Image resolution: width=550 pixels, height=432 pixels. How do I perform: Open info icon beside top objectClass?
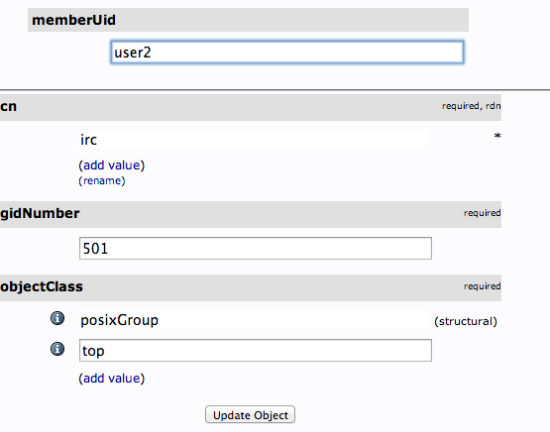point(58,349)
